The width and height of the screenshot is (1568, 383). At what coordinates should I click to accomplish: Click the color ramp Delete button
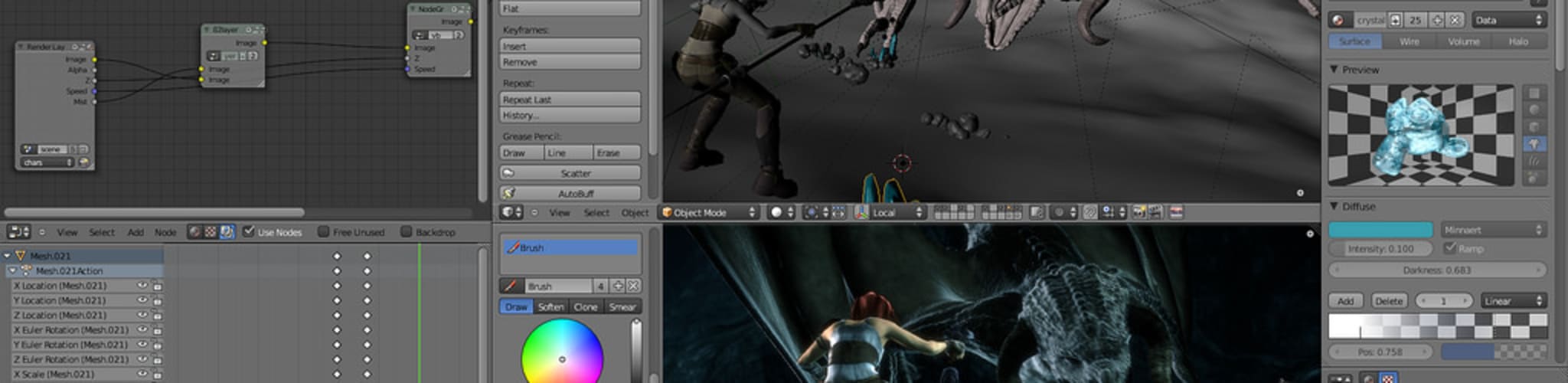[1389, 300]
